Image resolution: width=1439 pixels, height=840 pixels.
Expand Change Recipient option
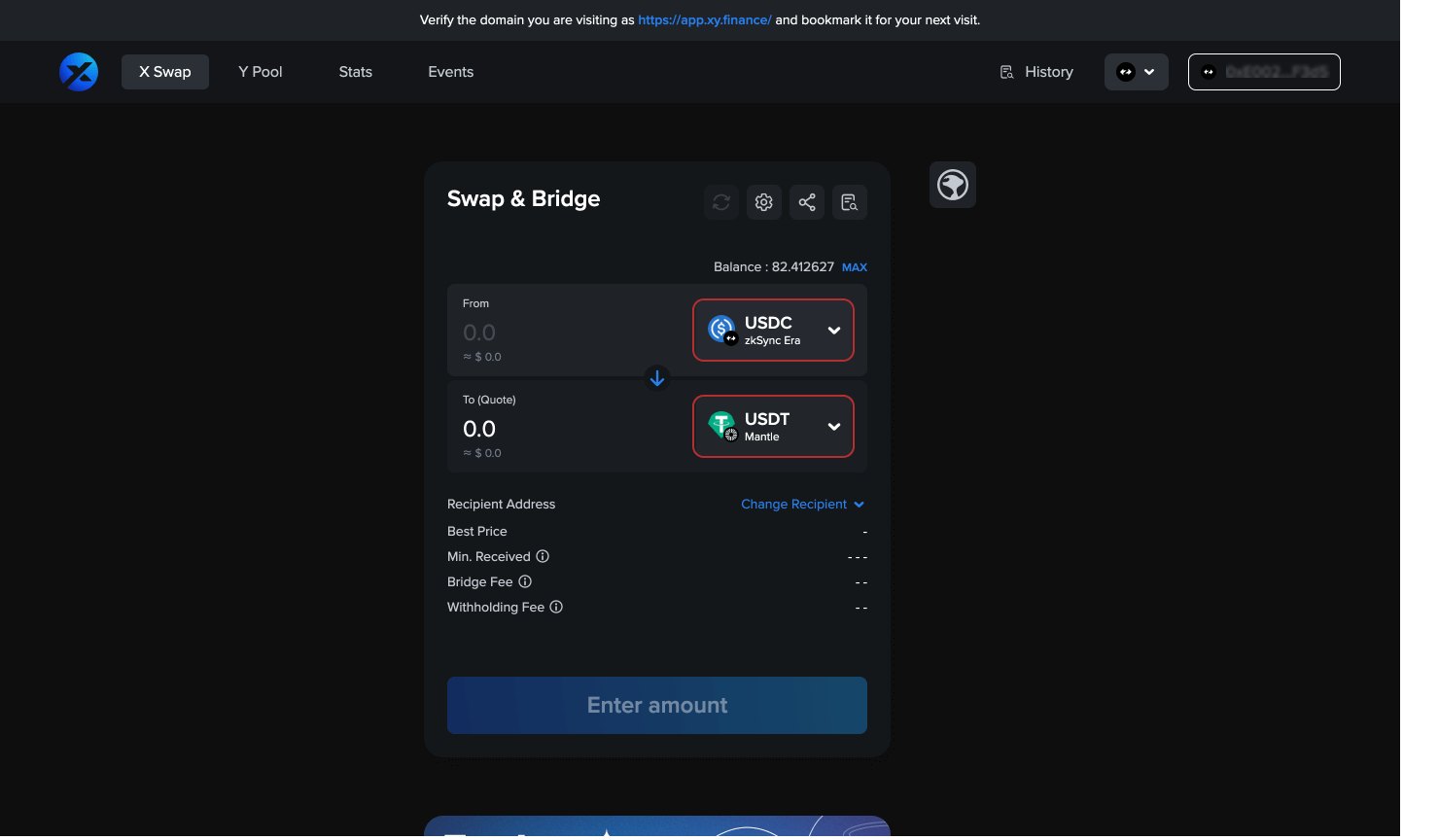point(802,505)
